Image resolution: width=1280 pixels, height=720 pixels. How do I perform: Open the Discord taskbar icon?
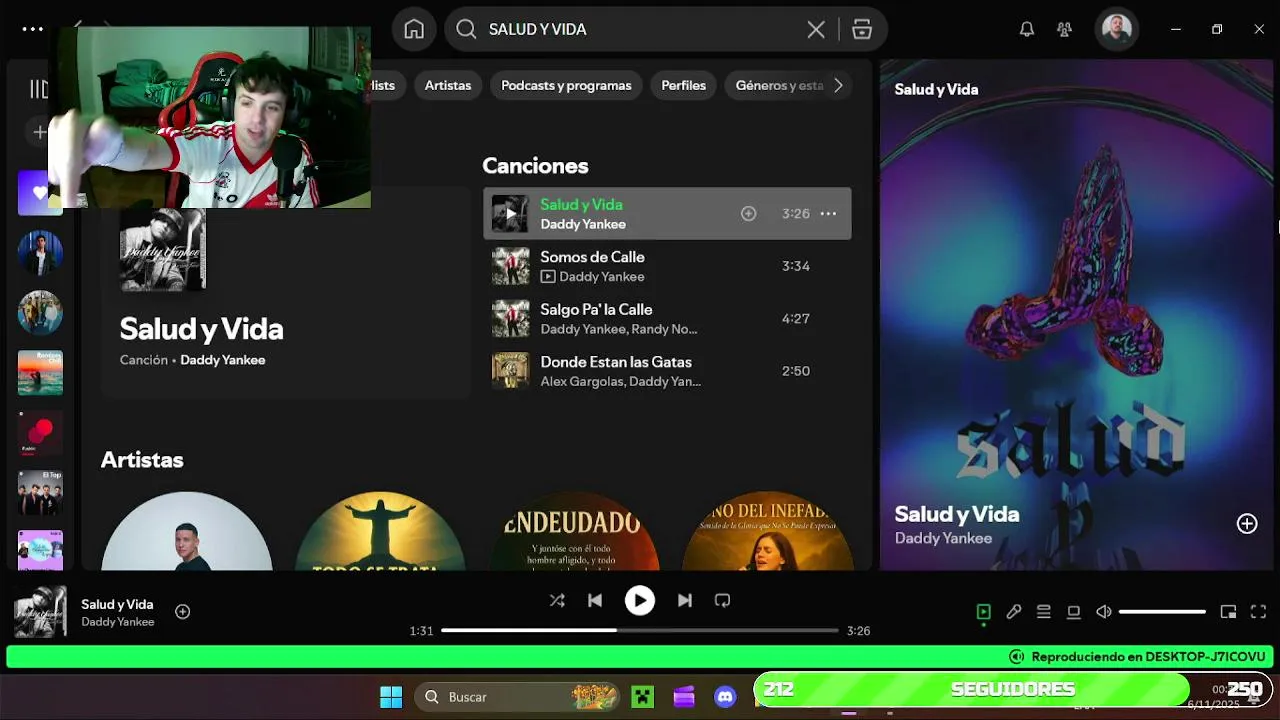pos(726,697)
